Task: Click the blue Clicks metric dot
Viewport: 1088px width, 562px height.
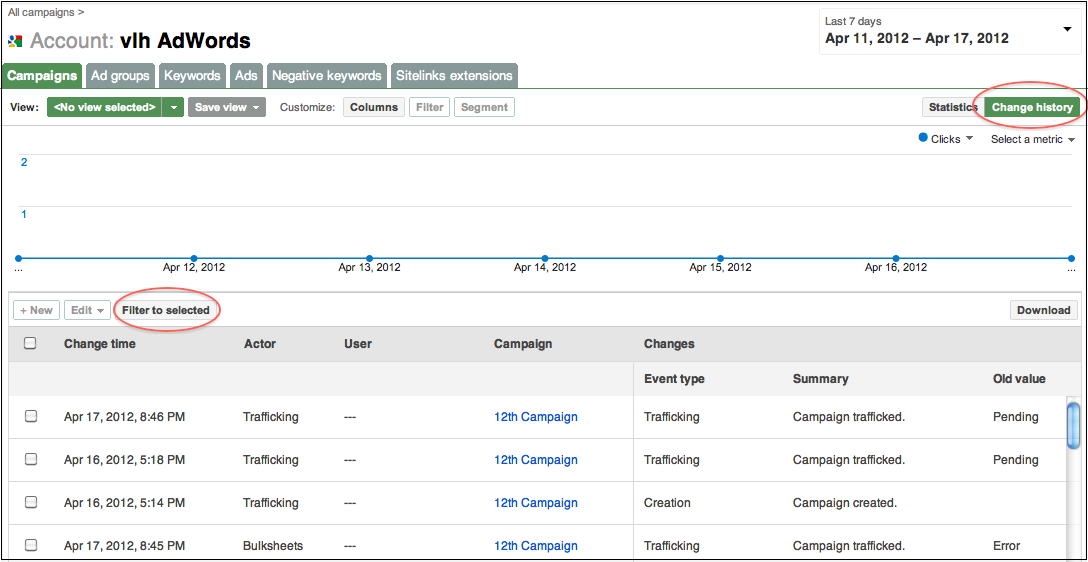Action: pos(923,138)
